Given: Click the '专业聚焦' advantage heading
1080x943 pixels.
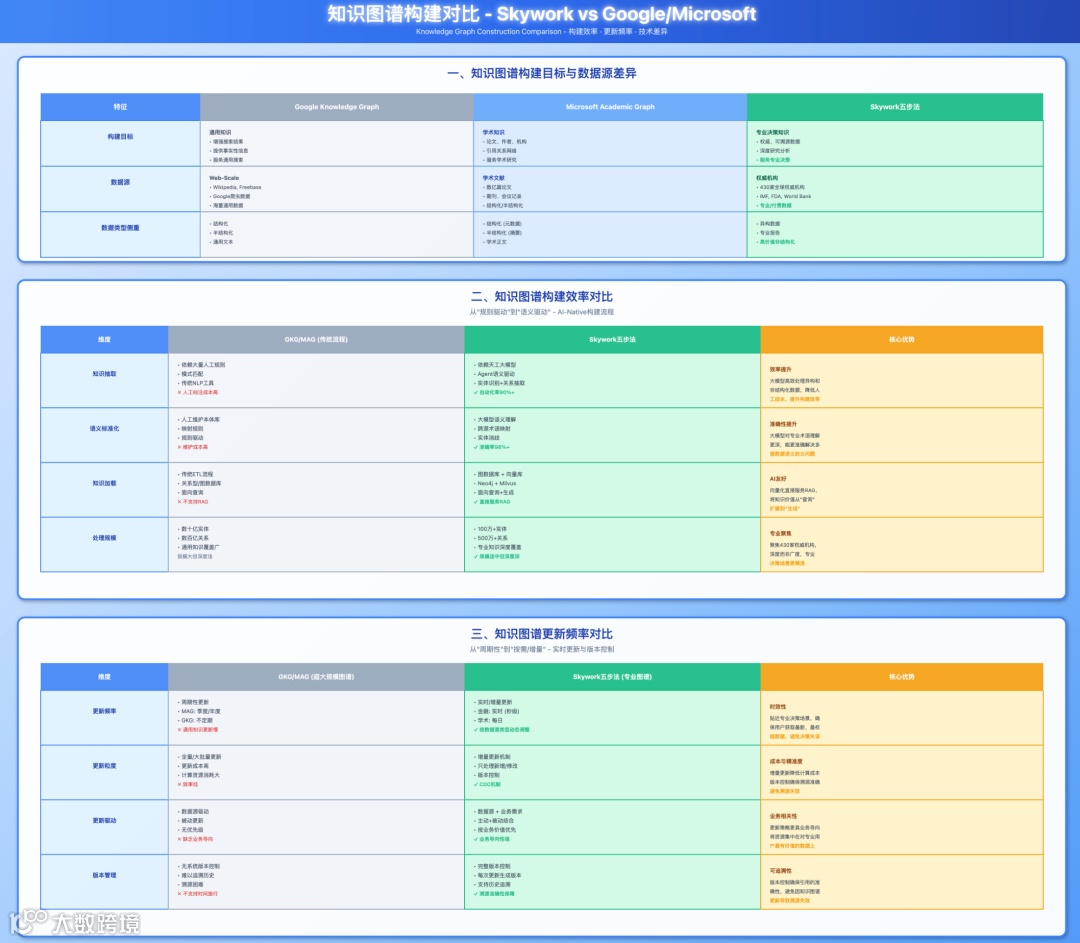Looking at the screenshot, I should pyautogui.click(x=780, y=534).
